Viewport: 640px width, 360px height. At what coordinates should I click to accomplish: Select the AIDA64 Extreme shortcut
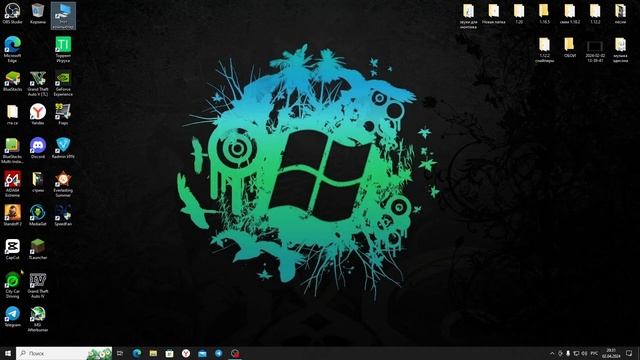(x=12, y=184)
